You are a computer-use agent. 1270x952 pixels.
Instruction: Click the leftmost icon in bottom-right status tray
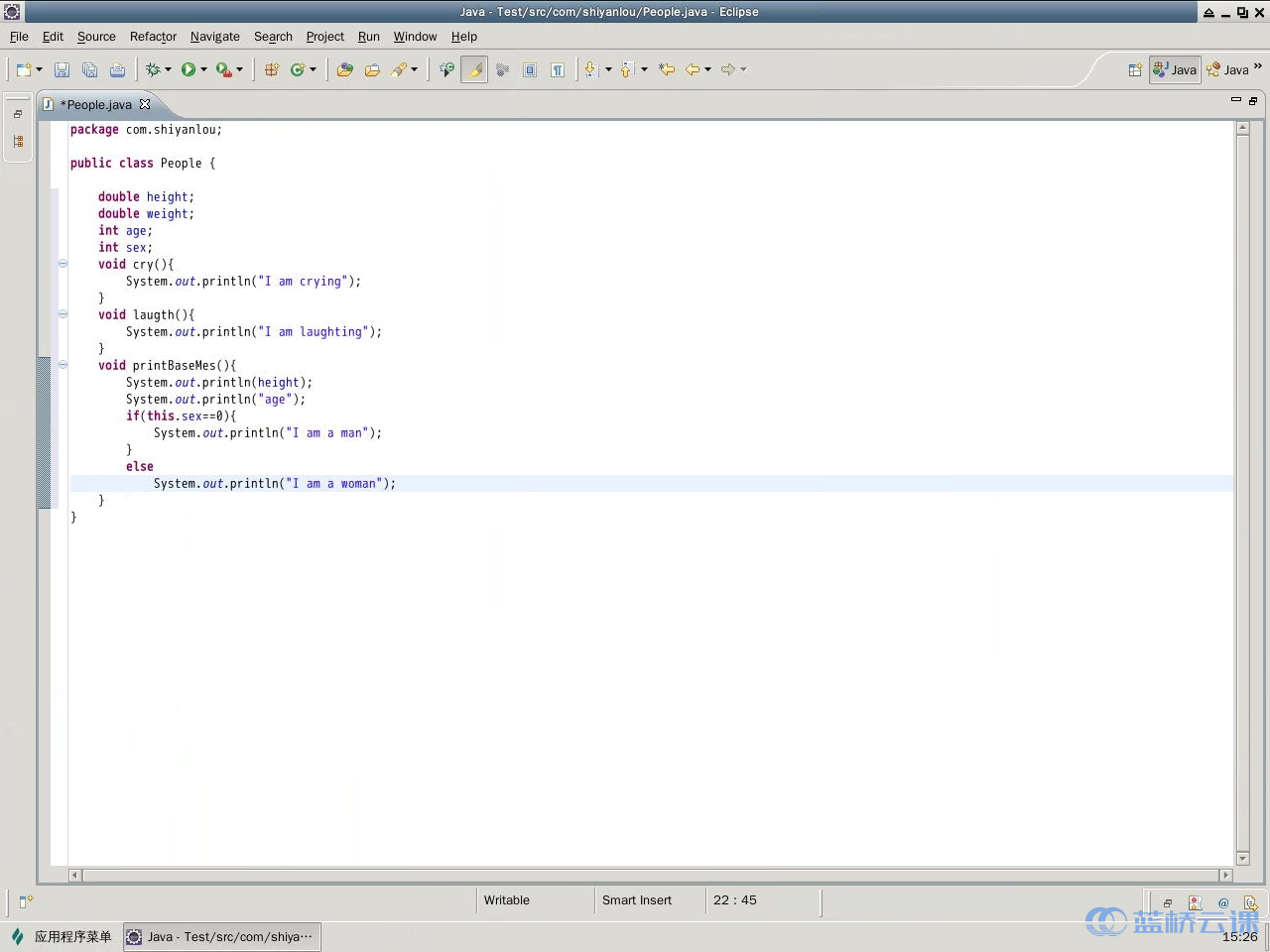coord(1168,902)
